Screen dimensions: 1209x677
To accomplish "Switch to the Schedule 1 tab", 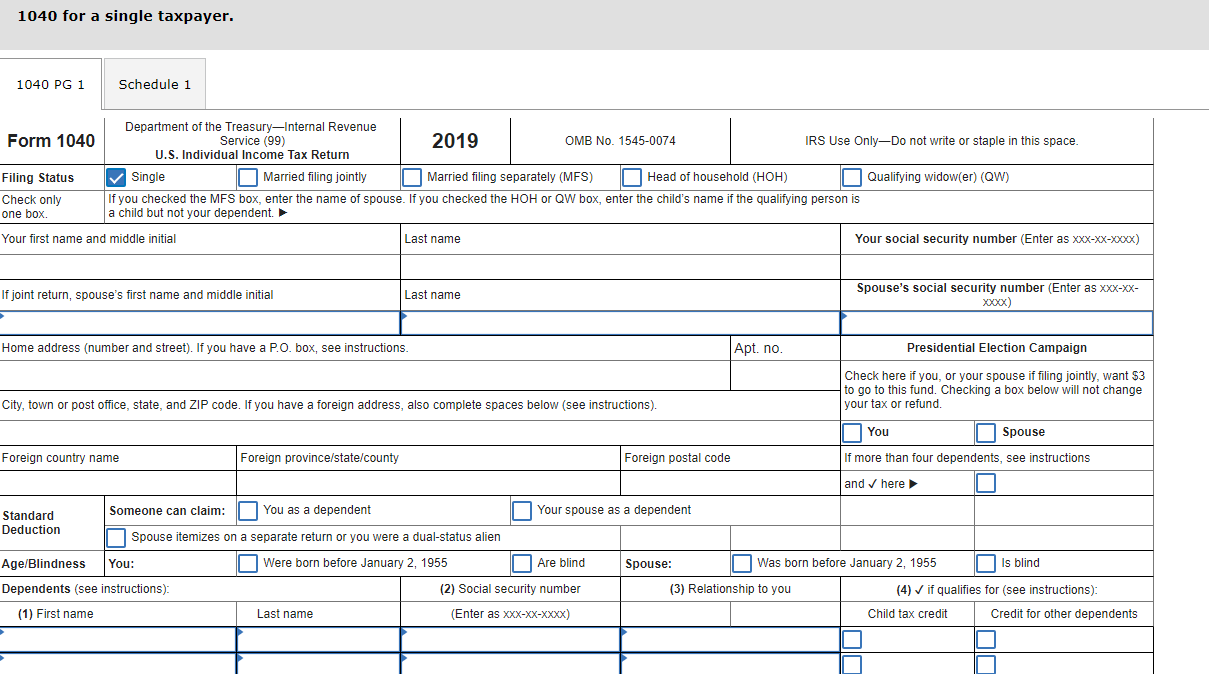I will click(155, 84).
